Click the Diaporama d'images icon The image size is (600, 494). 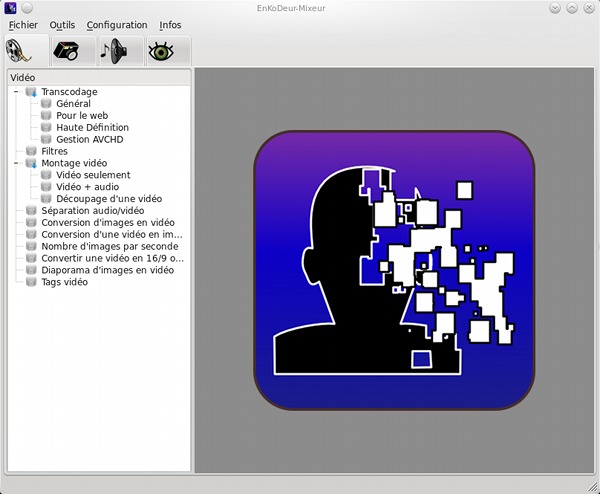coord(31,270)
